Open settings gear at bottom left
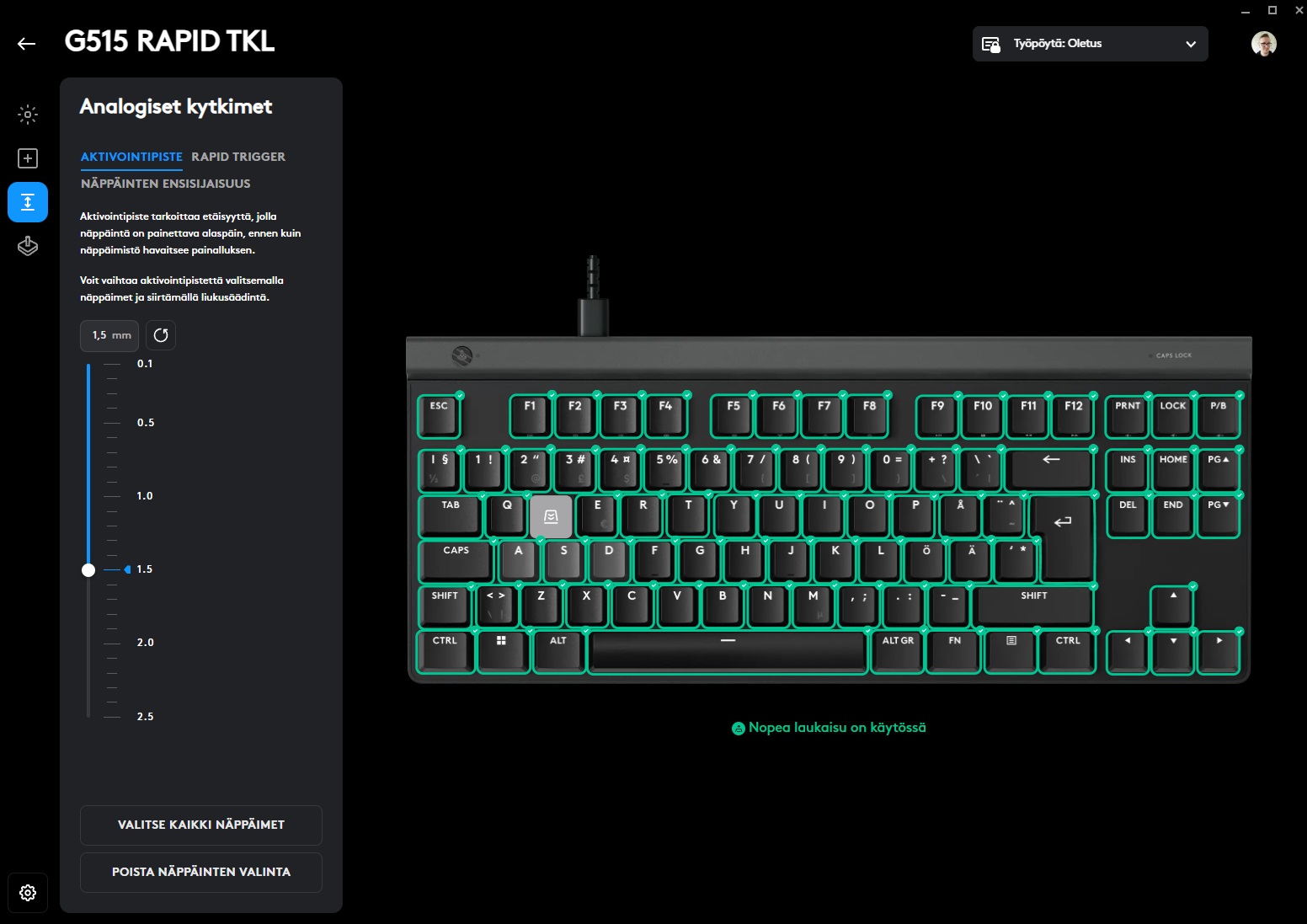Viewport: 1307px width, 924px height. pyautogui.click(x=28, y=893)
